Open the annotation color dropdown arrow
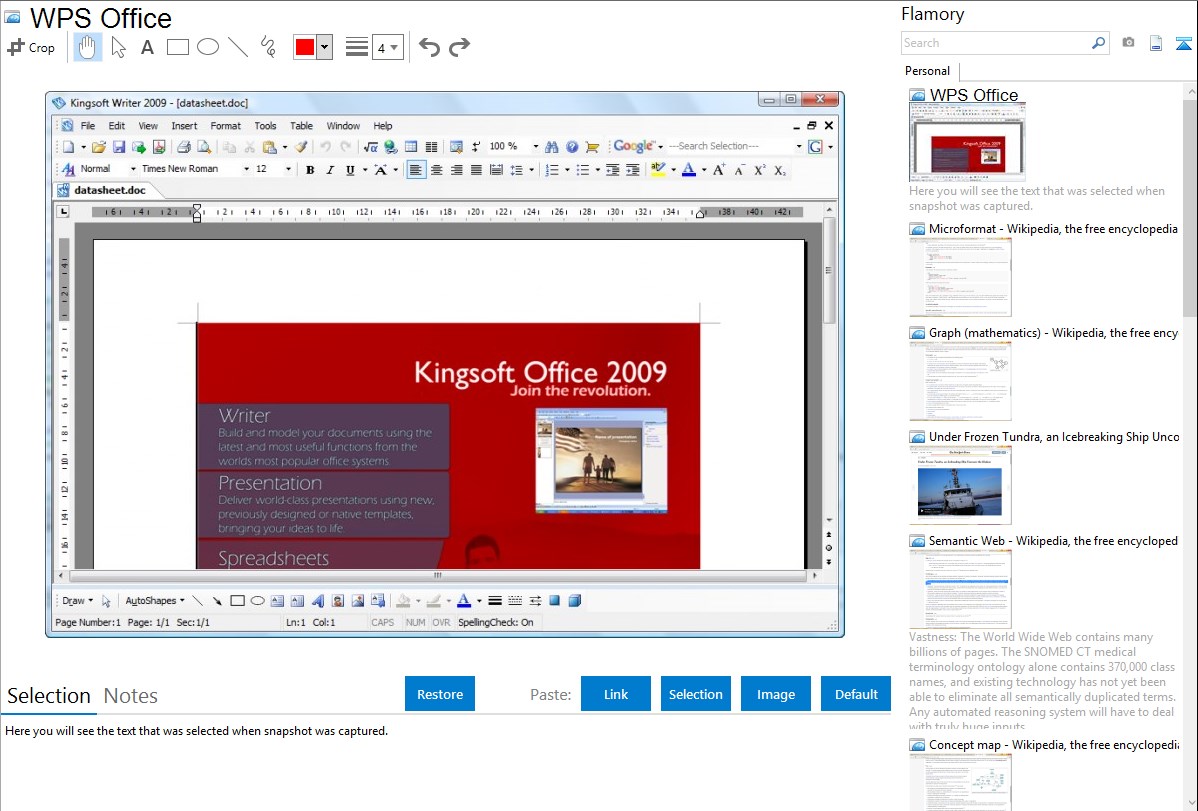The height and width of the screenshot is (811, 1198). pyautogui.click(x=325, y=47)
